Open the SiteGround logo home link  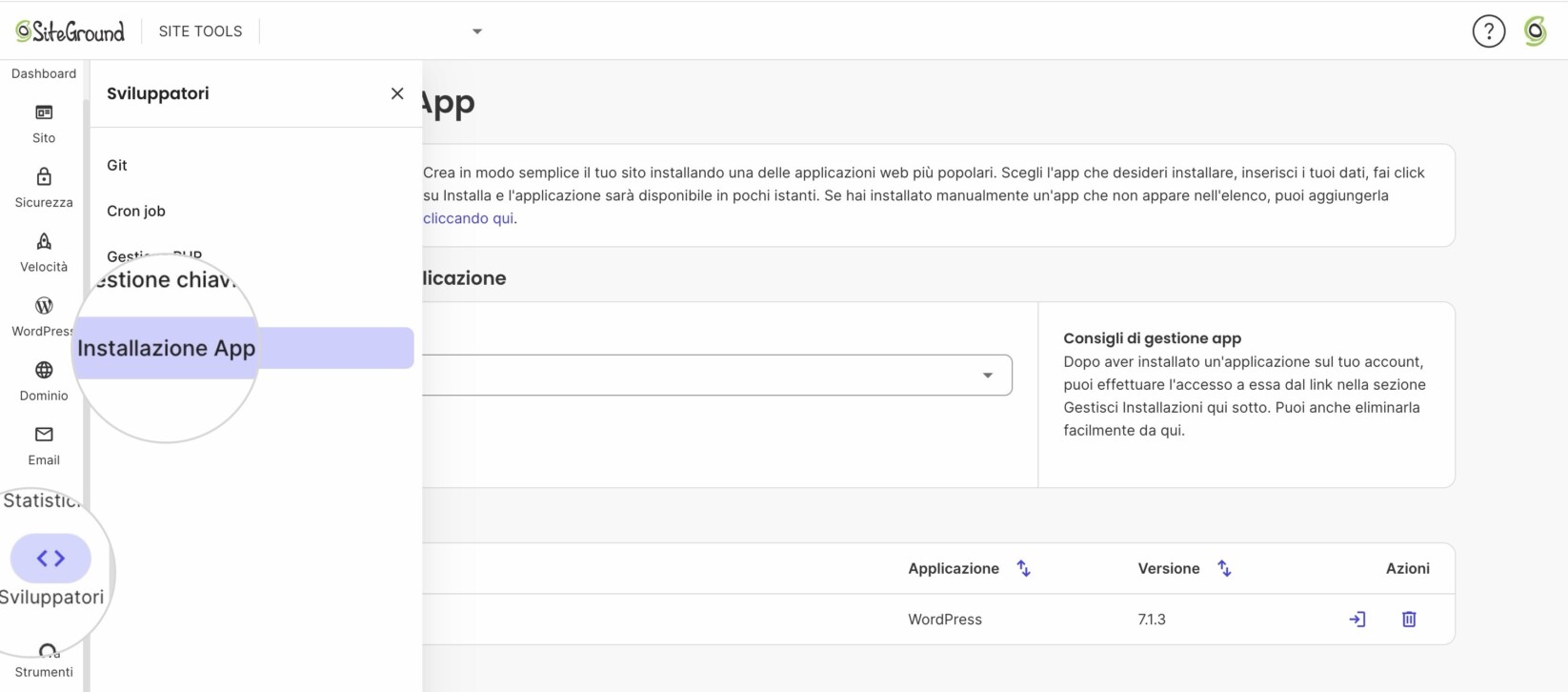click(x=70, y=31)
